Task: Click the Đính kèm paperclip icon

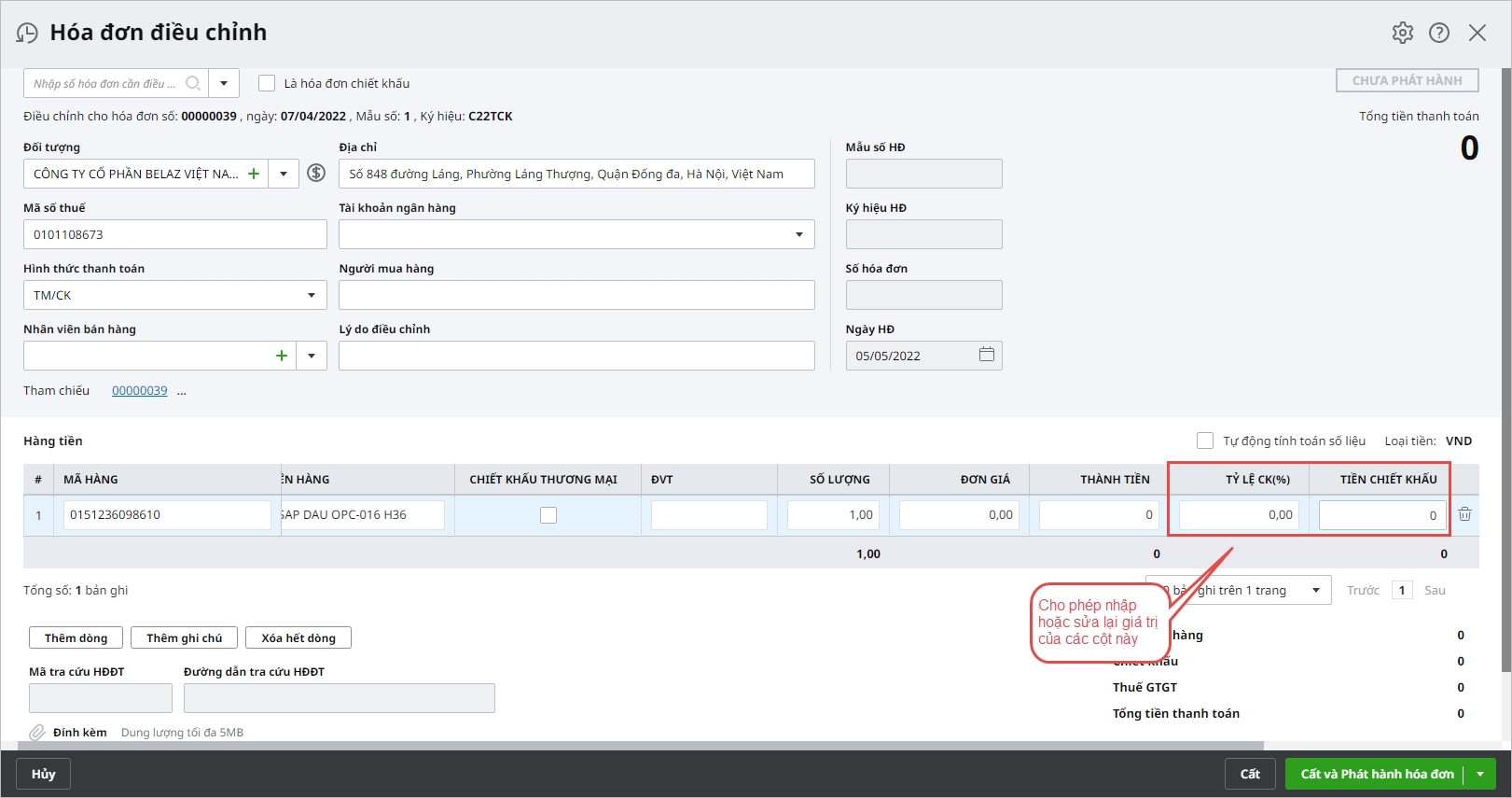Action: [37, 733]
